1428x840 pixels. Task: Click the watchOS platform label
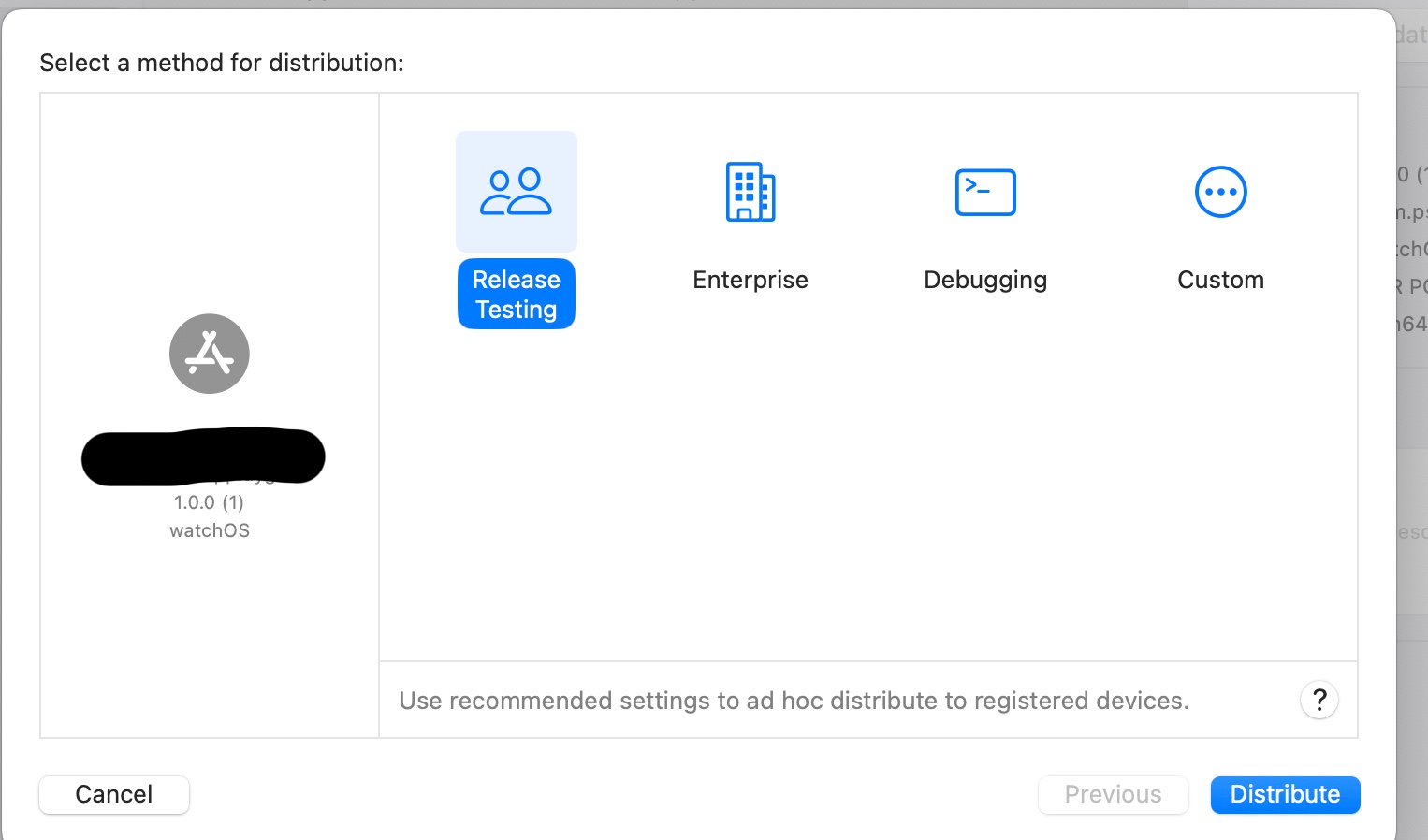[x=210, y=530]
